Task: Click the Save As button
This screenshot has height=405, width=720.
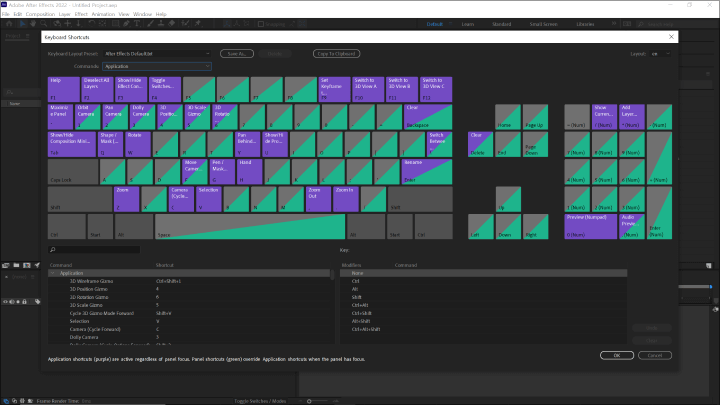Action: click(237, 54)
